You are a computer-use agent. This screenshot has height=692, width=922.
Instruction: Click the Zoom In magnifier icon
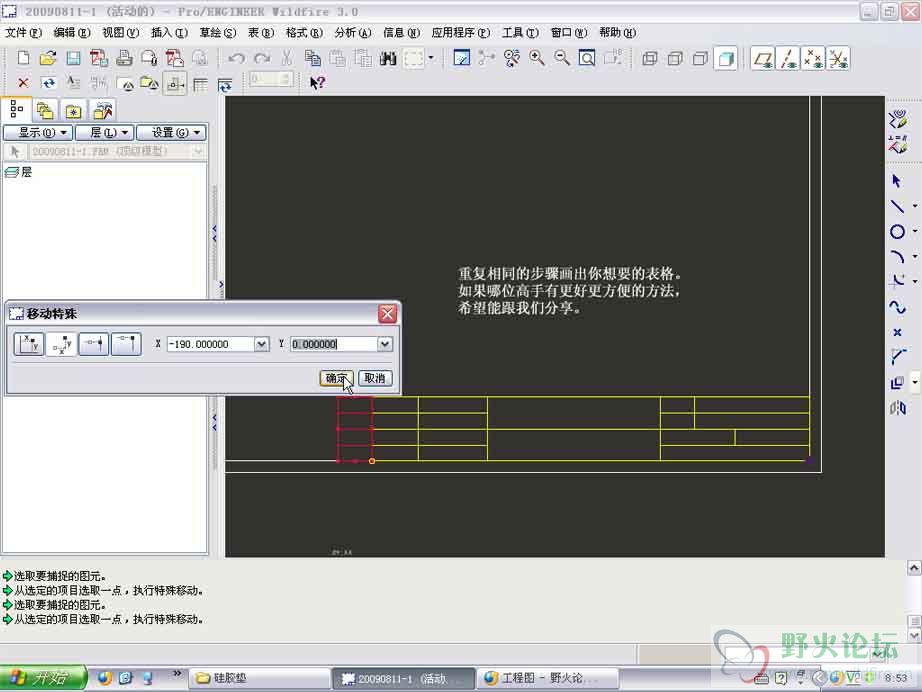coord(536,58)
